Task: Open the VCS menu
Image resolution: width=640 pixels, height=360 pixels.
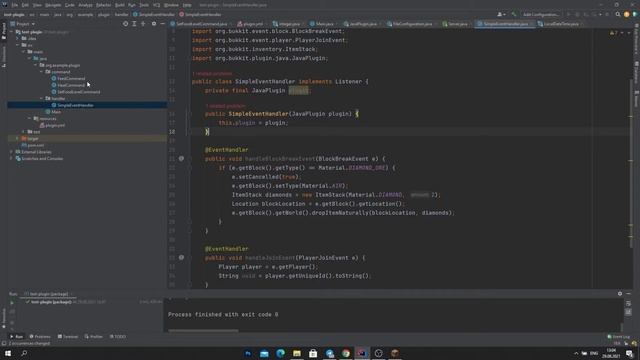Action: (157, 5)
